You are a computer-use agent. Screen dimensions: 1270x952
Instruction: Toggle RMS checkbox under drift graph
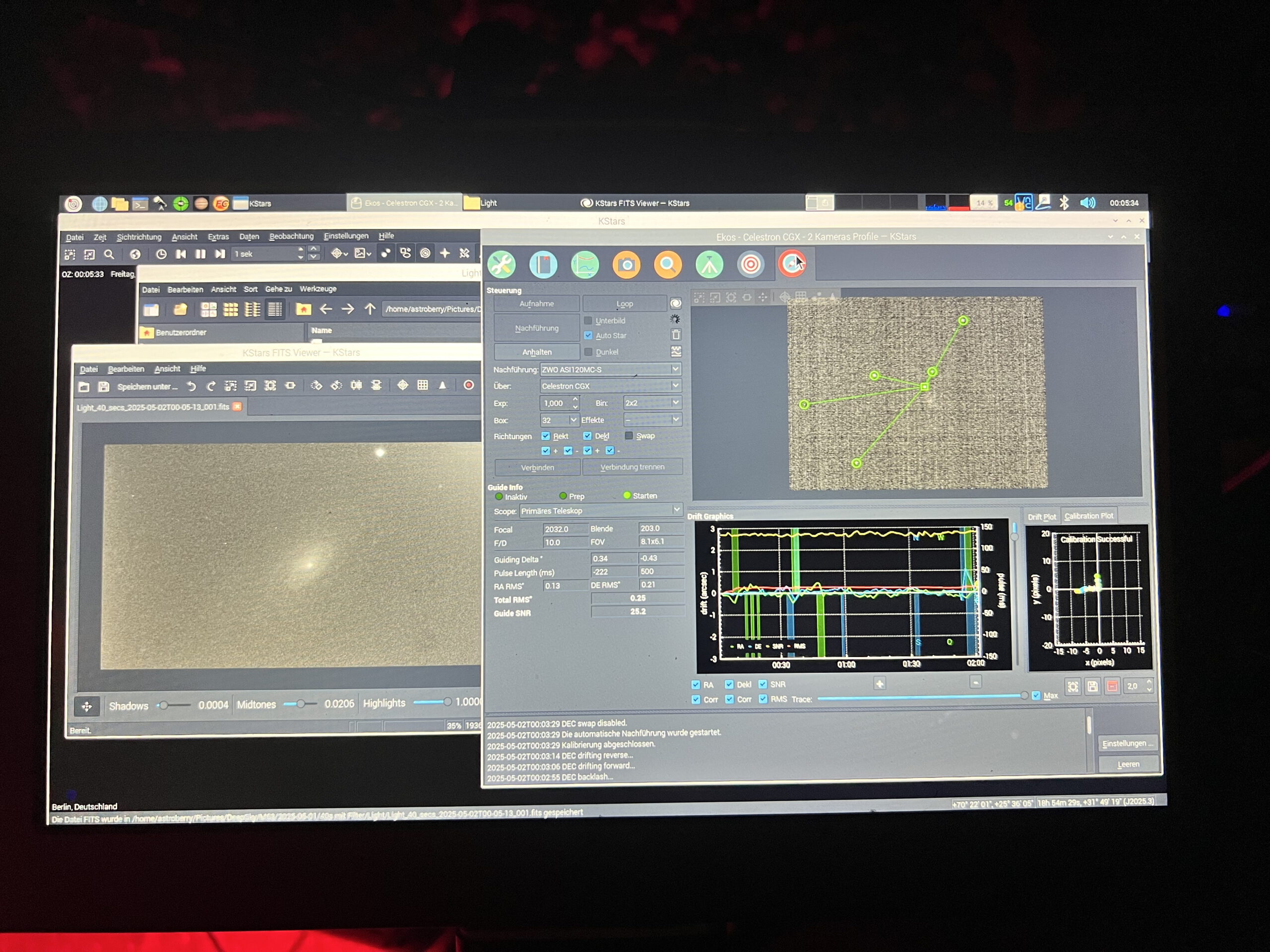(x=763, y=699)
